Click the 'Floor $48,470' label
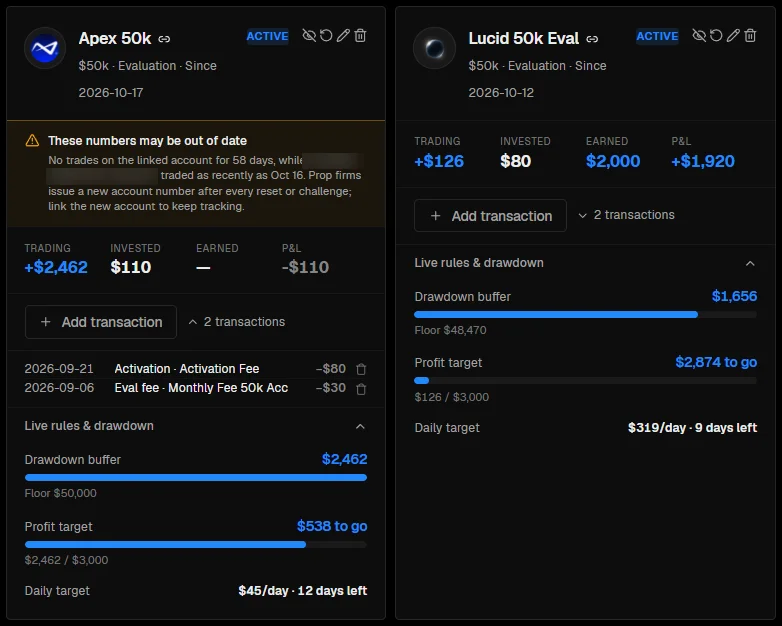 pos(450,330)
